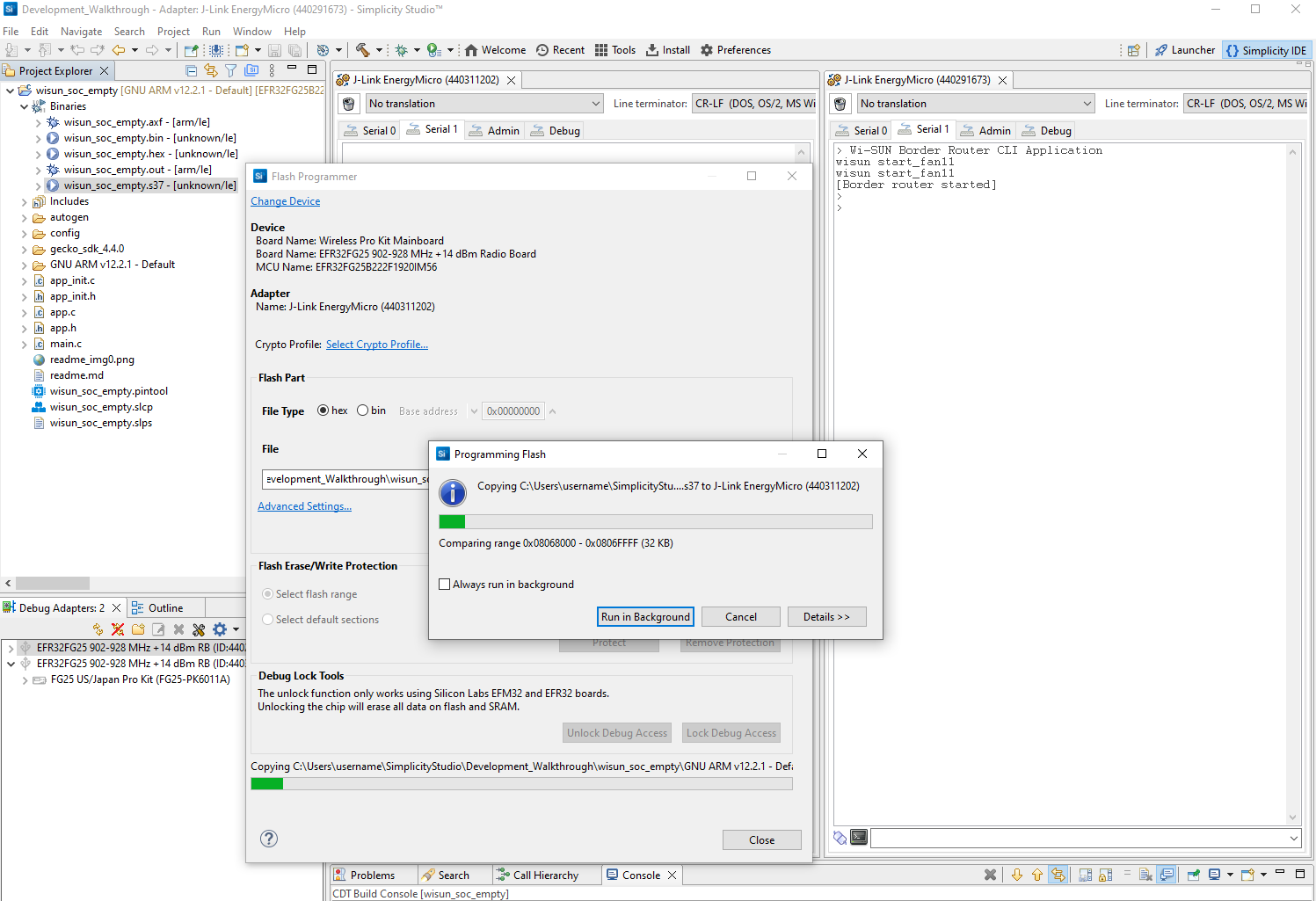
Task: Click the Change Device link
Action: pyautogui.click(x=285, y=201)
